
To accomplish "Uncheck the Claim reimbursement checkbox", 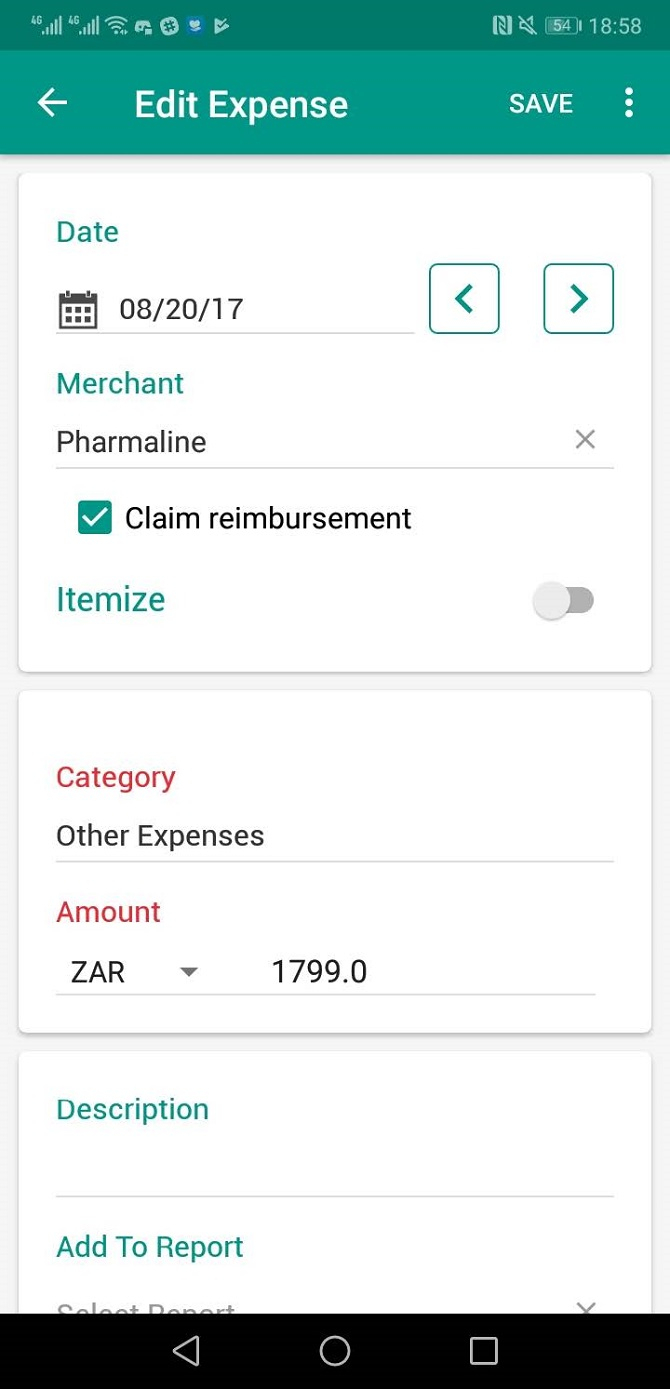I will click(x=95, y=517).
